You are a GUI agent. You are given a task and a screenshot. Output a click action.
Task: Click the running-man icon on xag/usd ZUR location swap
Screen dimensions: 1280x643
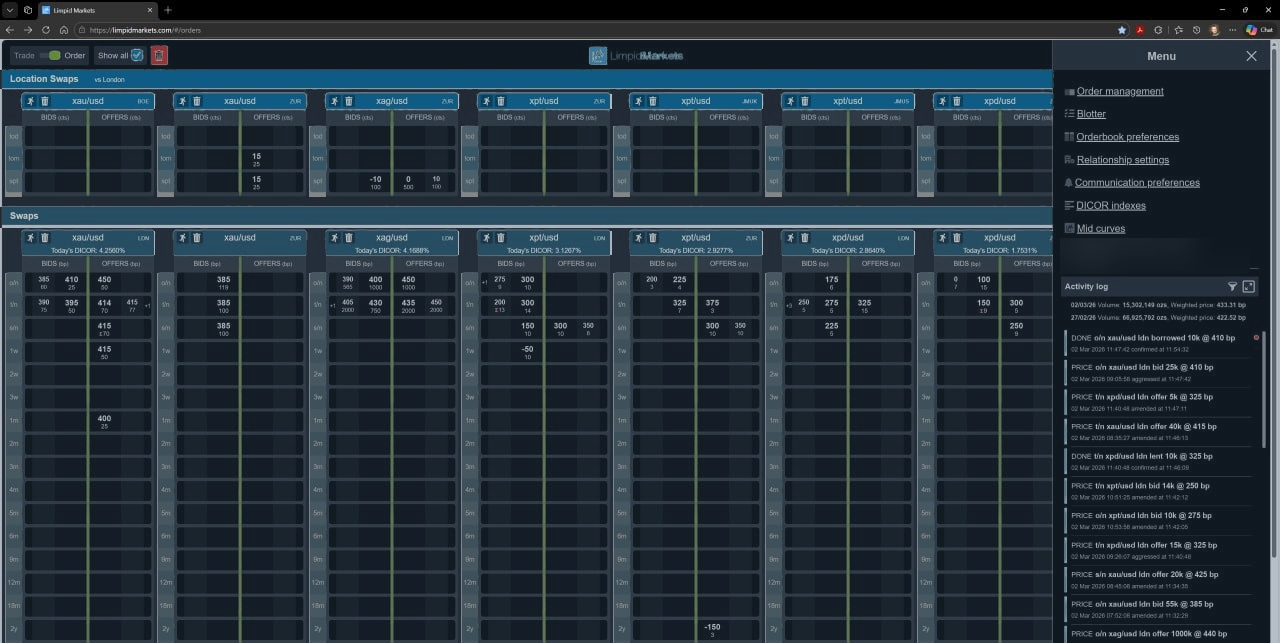point(334,101)
